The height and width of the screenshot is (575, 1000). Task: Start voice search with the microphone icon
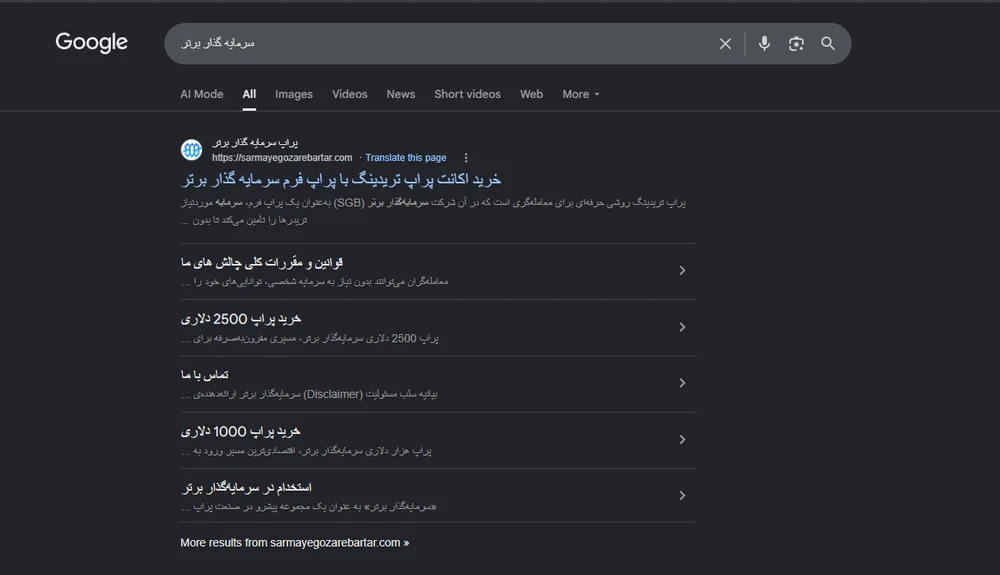(x=764, y=43)
